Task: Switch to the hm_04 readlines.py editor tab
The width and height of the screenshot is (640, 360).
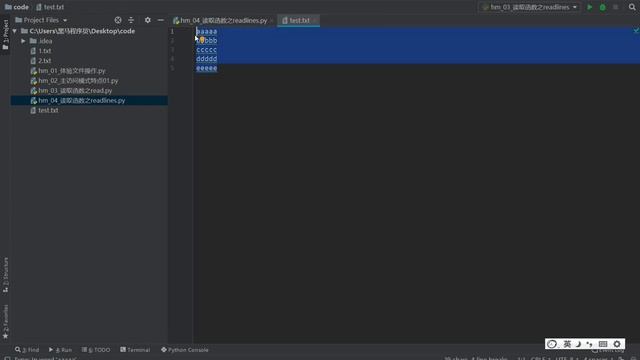Action: (x=220, y=20)
